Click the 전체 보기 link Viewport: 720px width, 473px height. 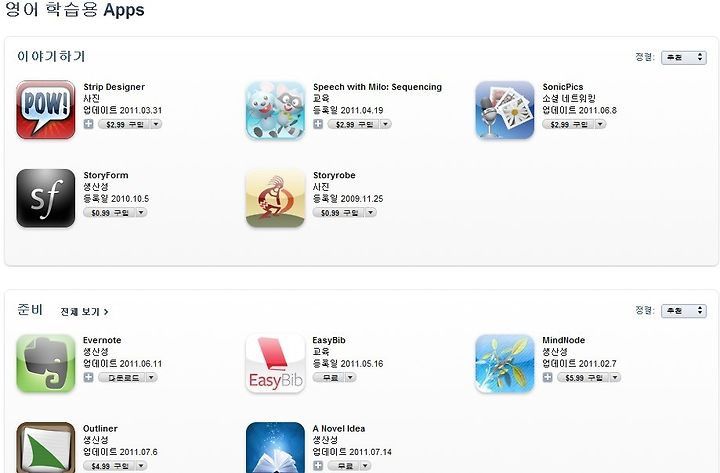[84, 312]
